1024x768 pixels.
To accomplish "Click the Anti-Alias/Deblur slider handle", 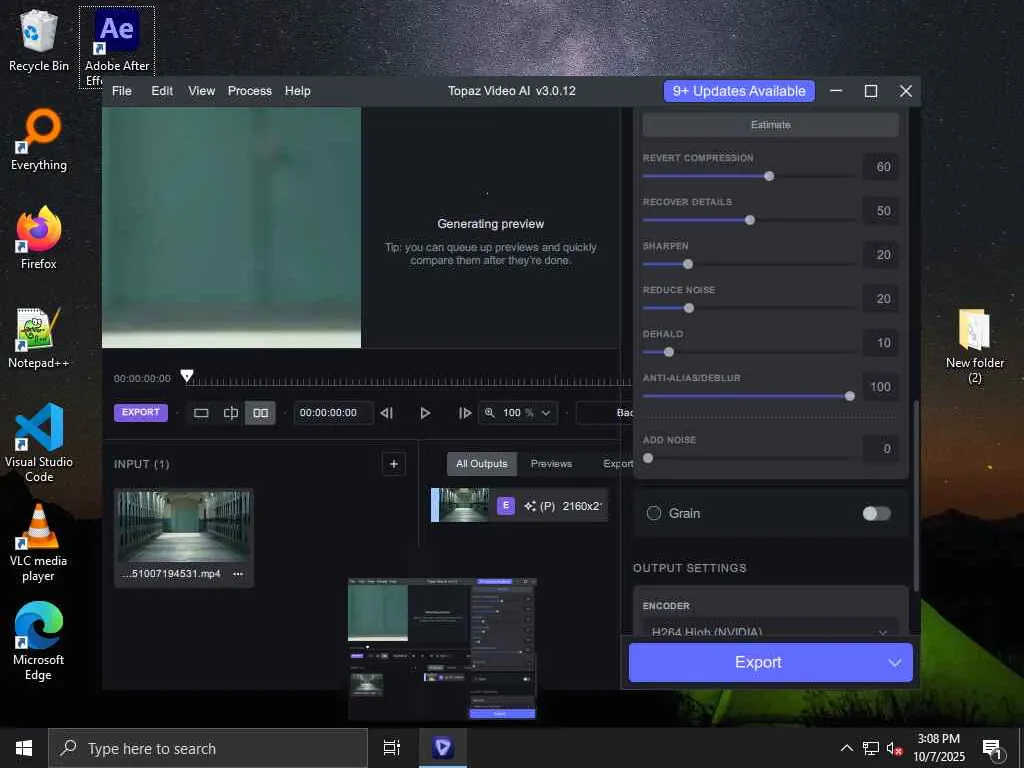I will (850, 396).
